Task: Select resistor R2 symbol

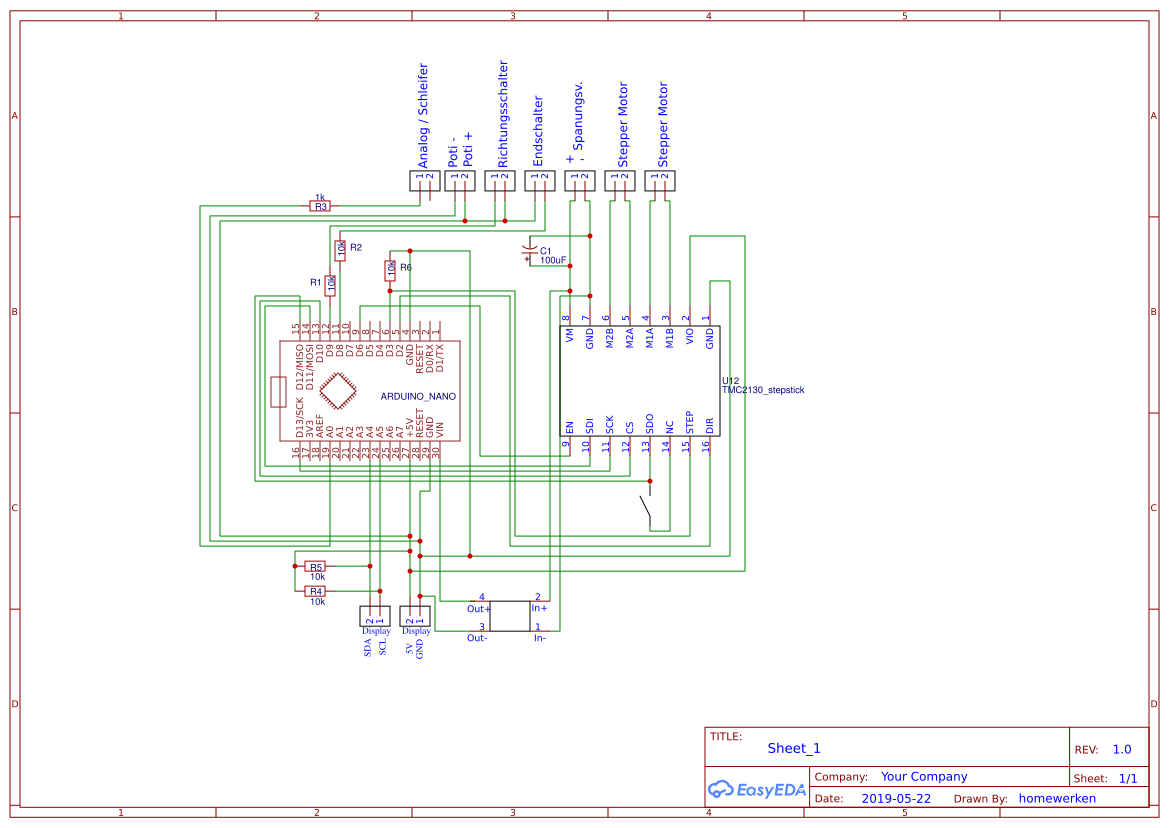Action: coord(341,250)
